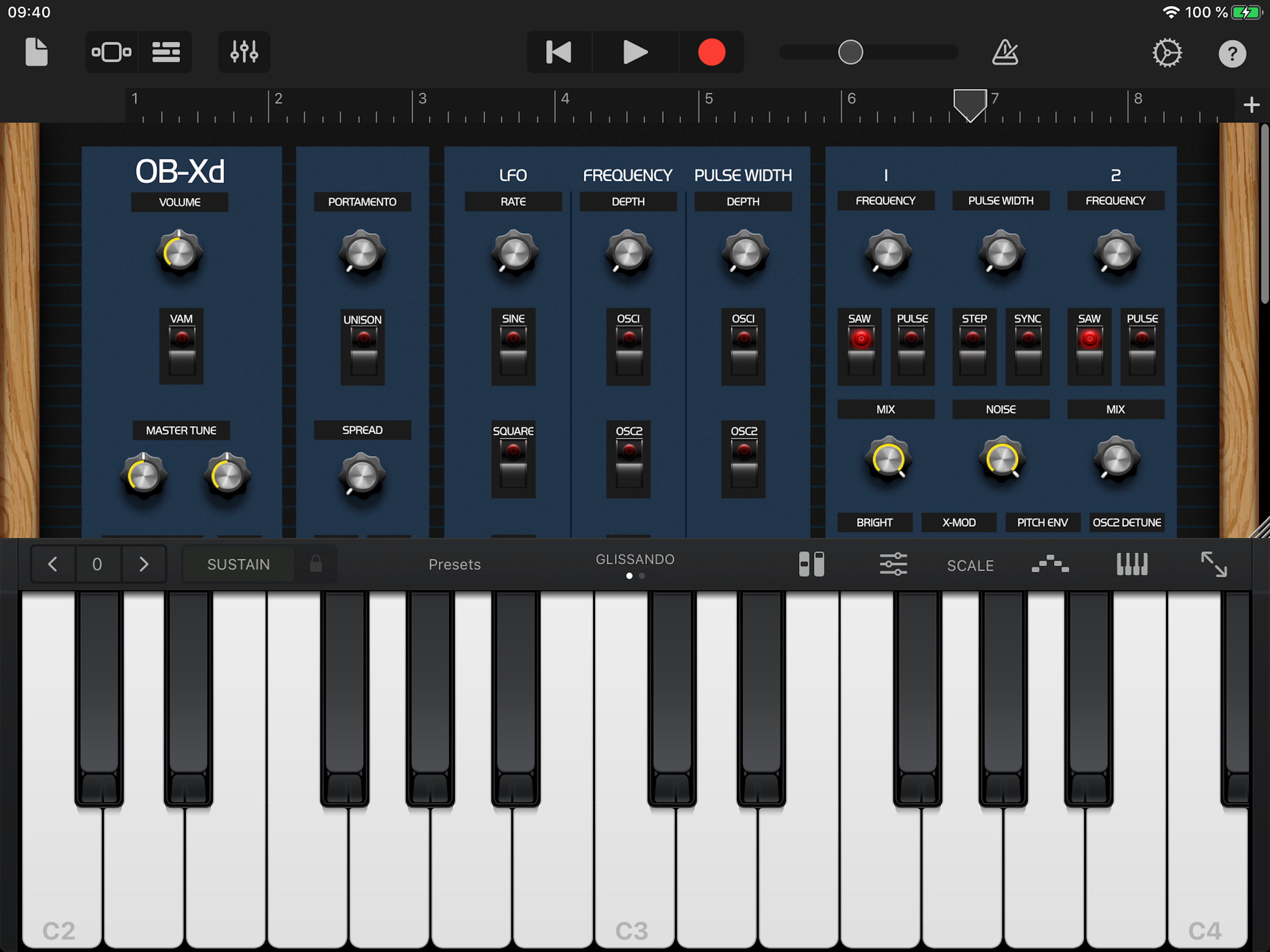This screenshot has height=952, width=1270.
Task: Switch the GLISSANDO keyboard mode
Action: [x=635, y=560]
